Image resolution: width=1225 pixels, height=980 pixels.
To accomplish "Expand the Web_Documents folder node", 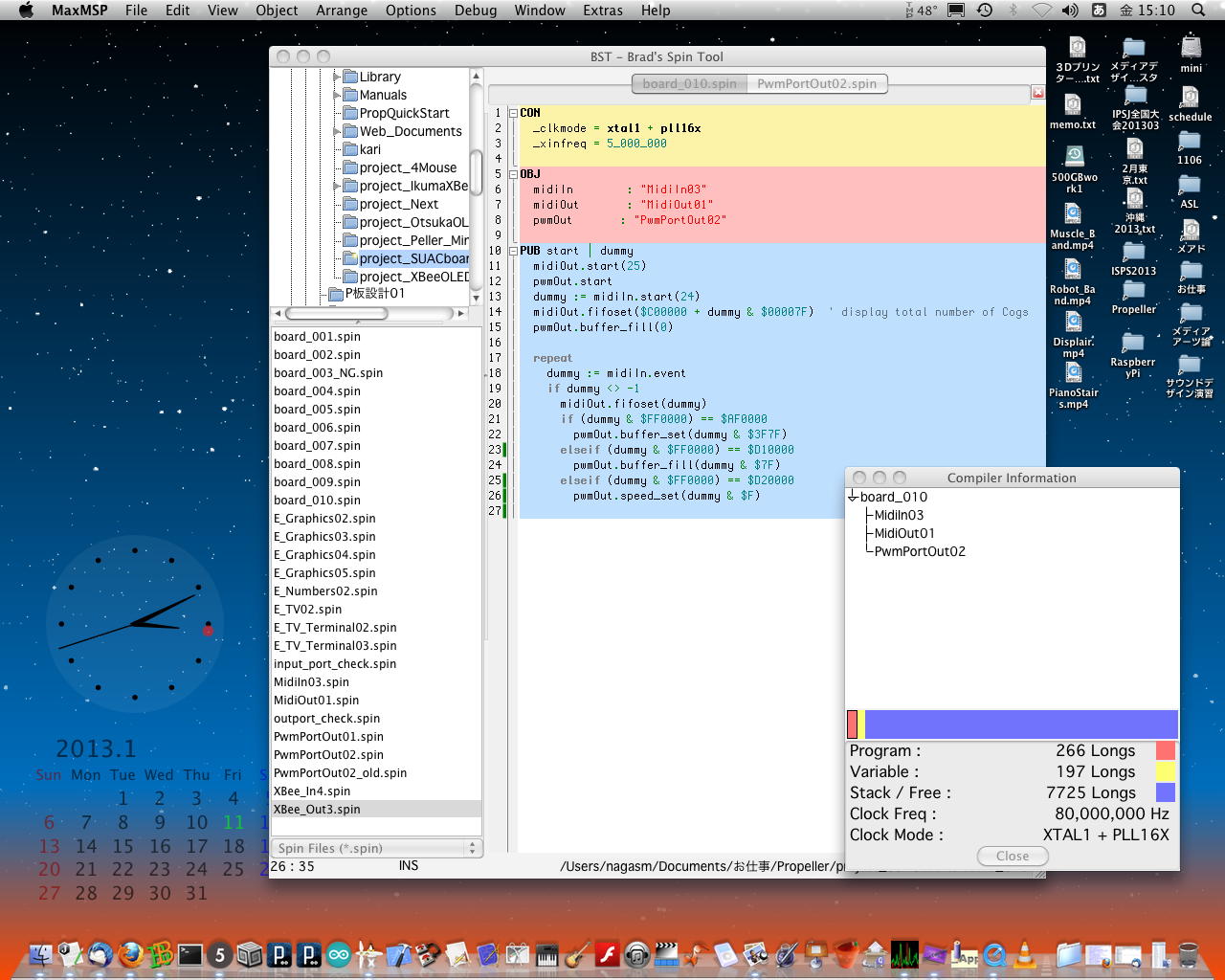I will (x=336, y=131).
